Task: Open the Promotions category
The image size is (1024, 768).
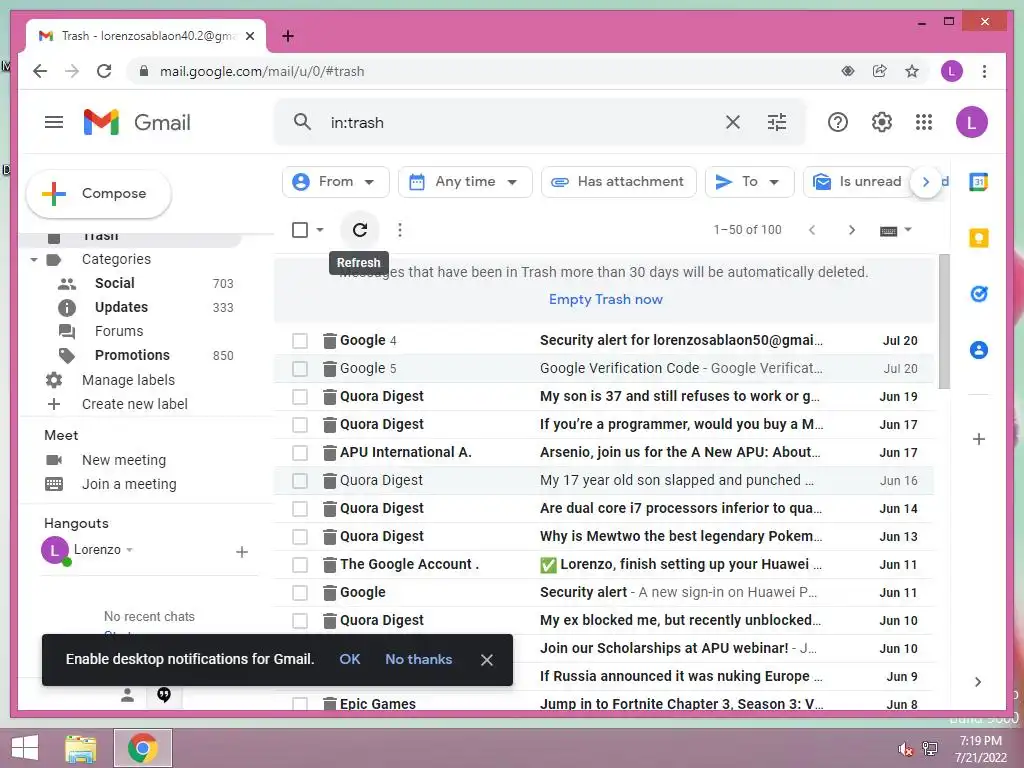Action: pos(133,355)
